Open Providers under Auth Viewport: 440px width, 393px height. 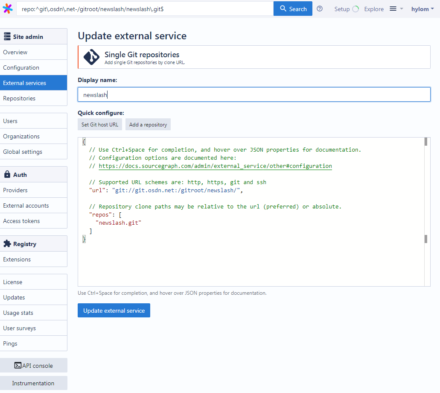coord(33,190)
